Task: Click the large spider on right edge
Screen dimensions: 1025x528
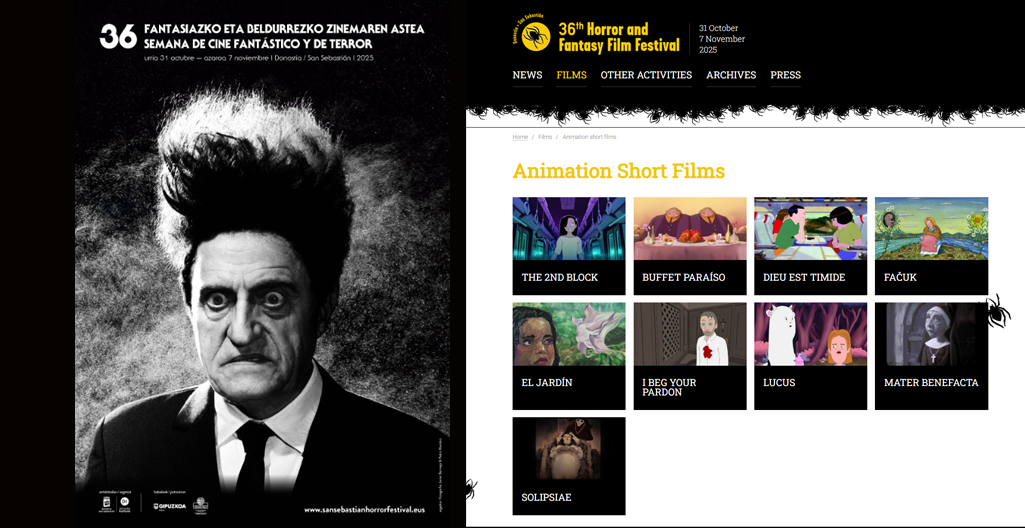Action: pyautogui.click(x=994, y=312)
